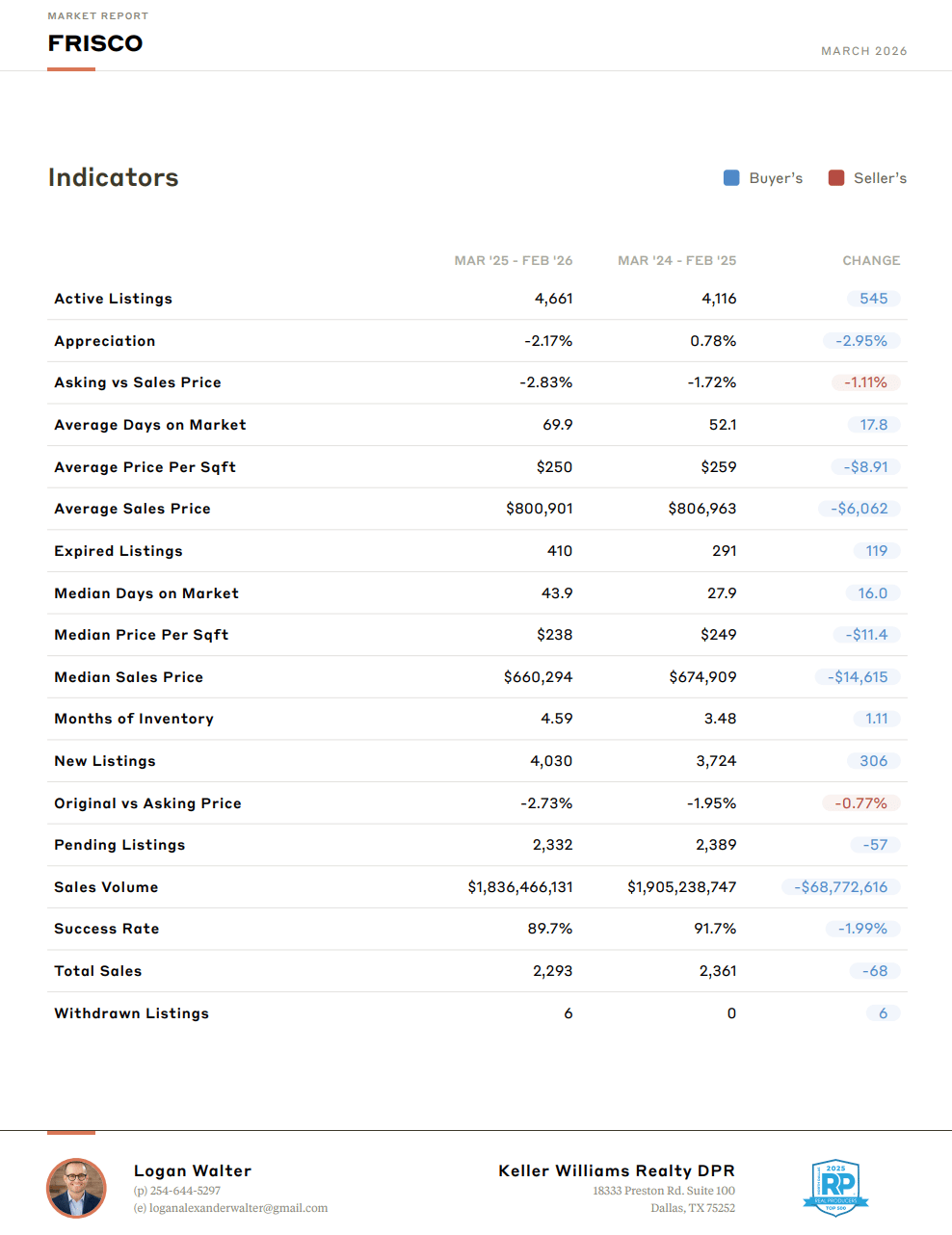Select the Median Sales Price row label
This screenshot has height=1235, width=952.
pos(128,677)
